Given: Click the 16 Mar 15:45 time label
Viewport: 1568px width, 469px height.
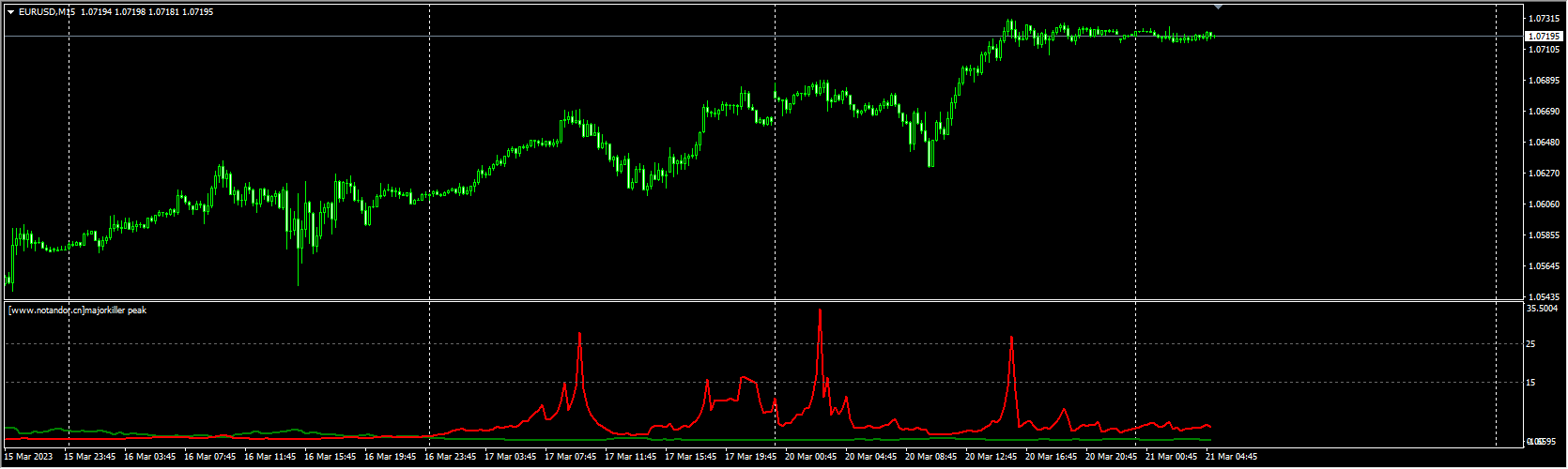Looking at the screenshot, I should point(331,457).
